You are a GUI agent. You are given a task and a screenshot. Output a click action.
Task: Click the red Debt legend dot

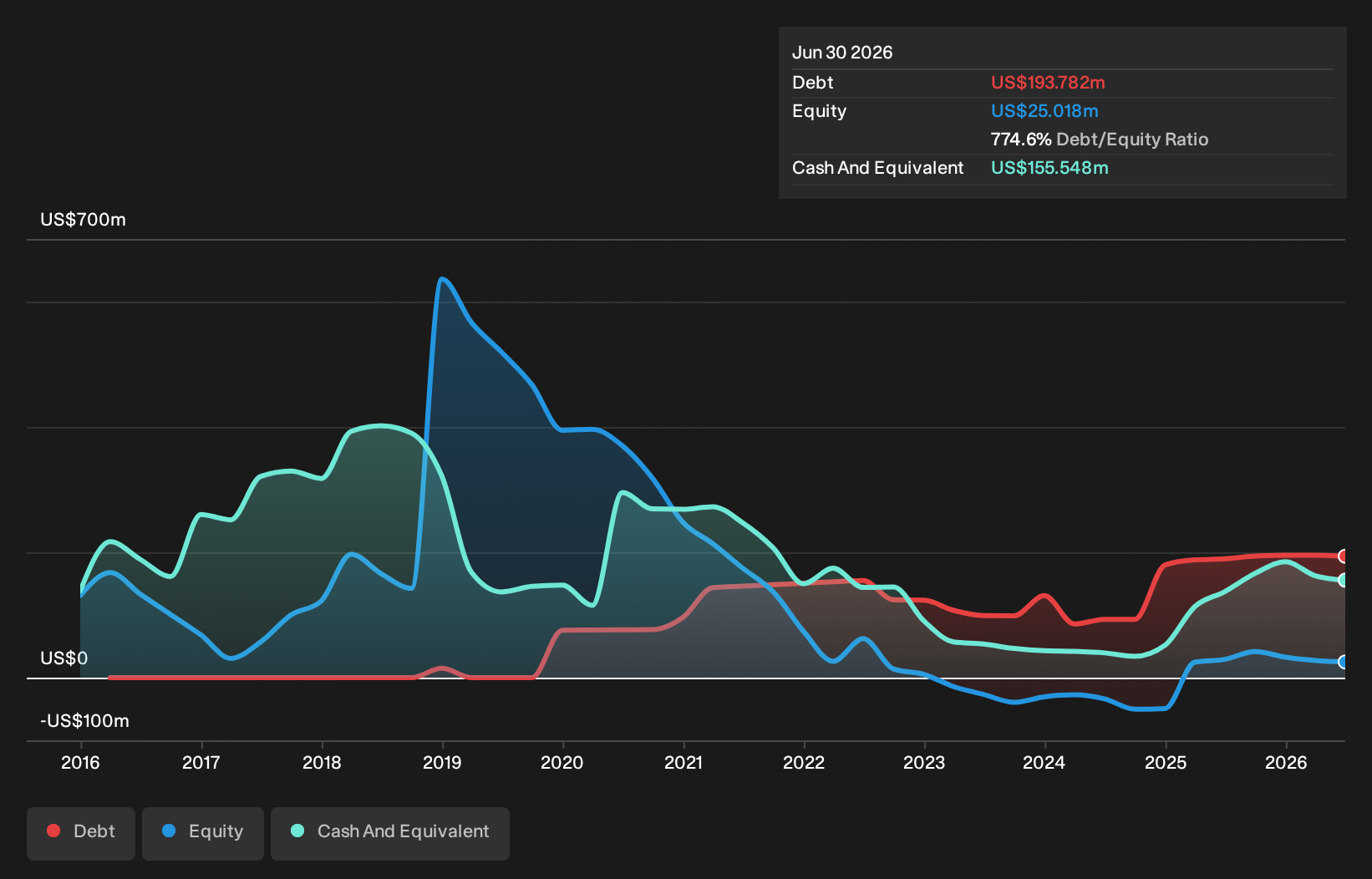point(53,831)
